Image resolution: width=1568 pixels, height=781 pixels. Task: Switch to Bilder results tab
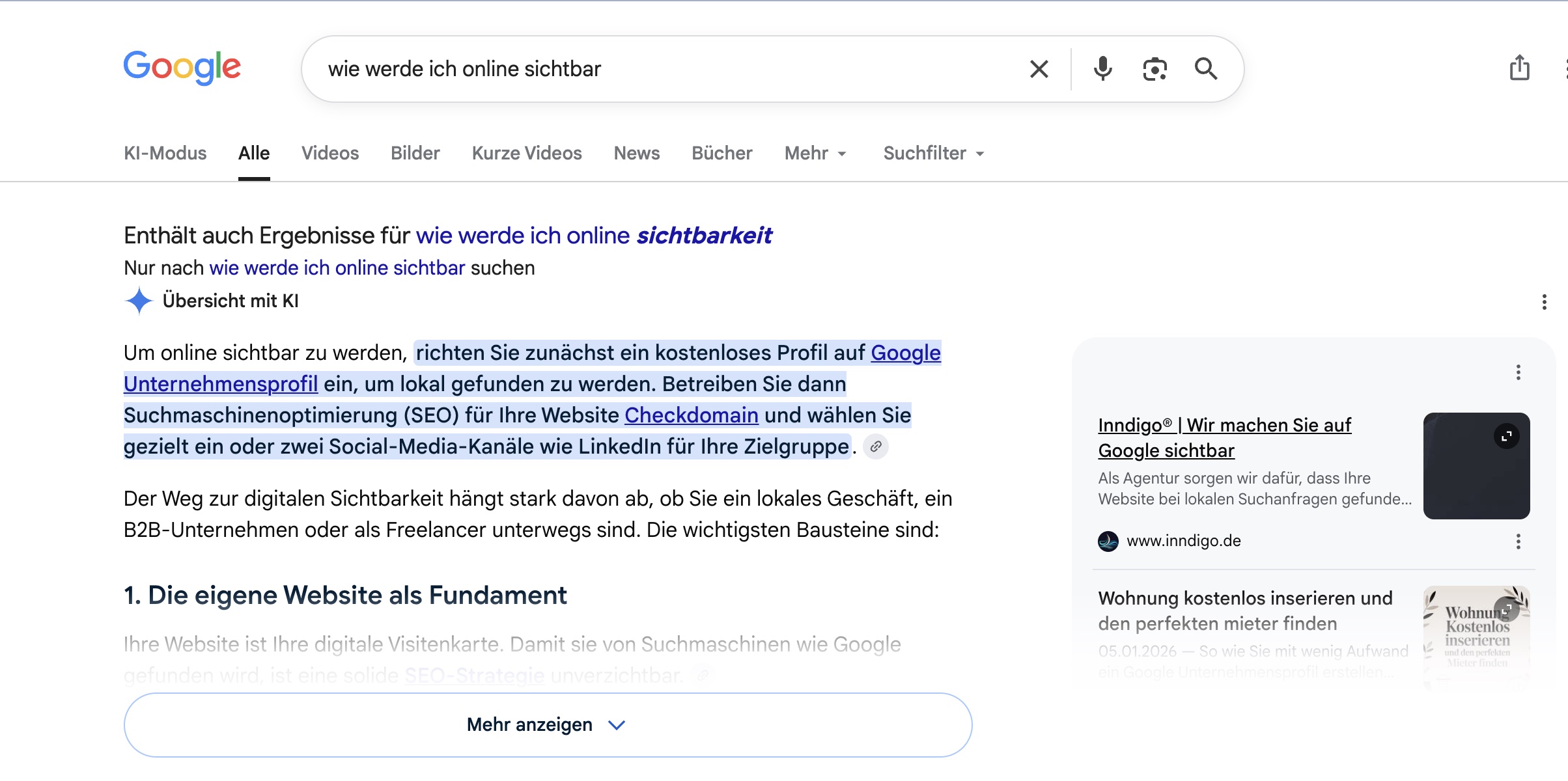[415, 154]
